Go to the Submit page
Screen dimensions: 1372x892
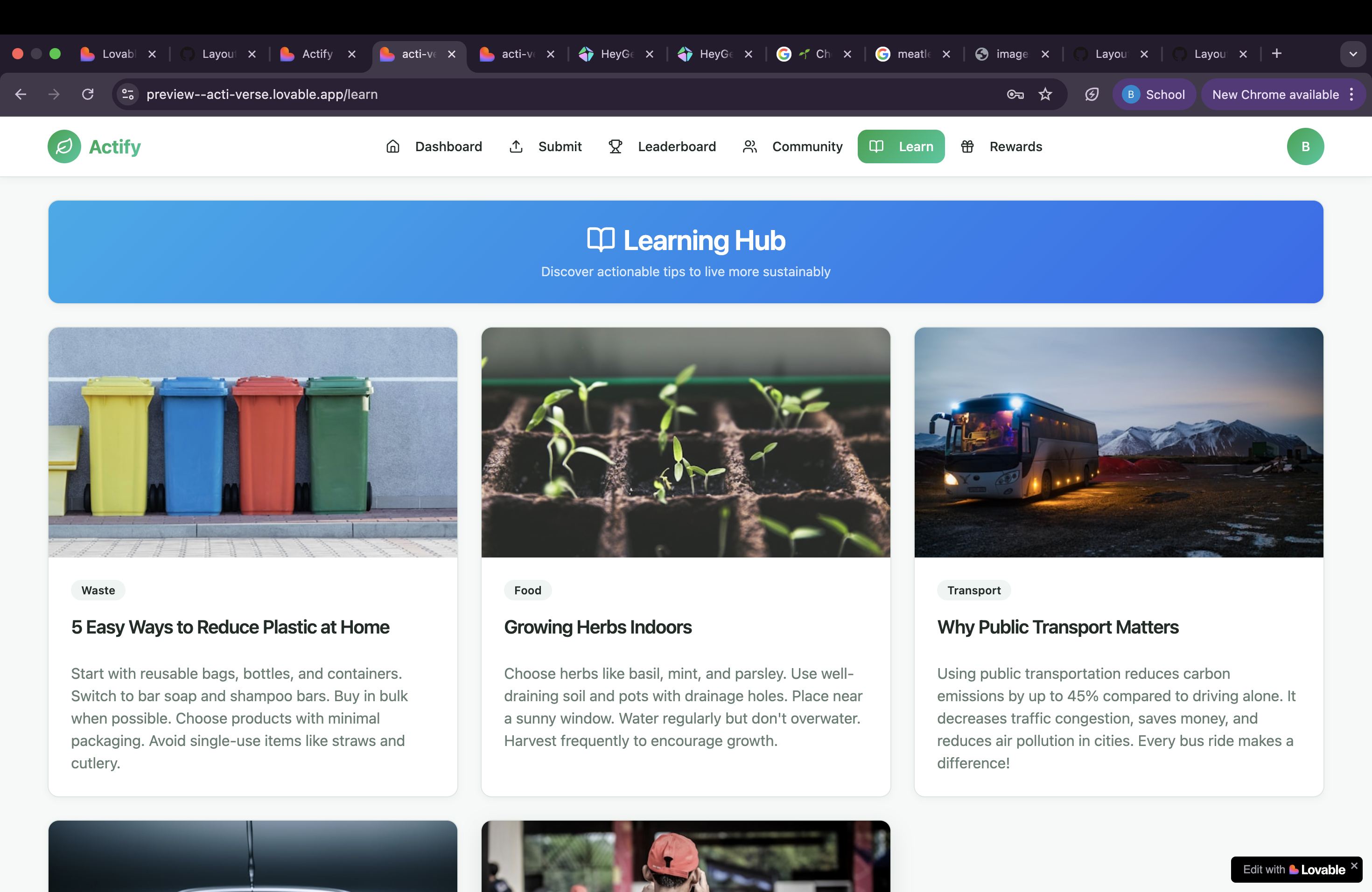(546, 146)
